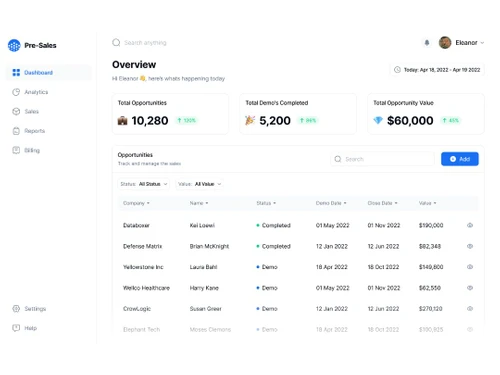Viewport: 500px width, 375px height.
Task: Click the Laura Bahl name cell
Action: click(203, 267)
